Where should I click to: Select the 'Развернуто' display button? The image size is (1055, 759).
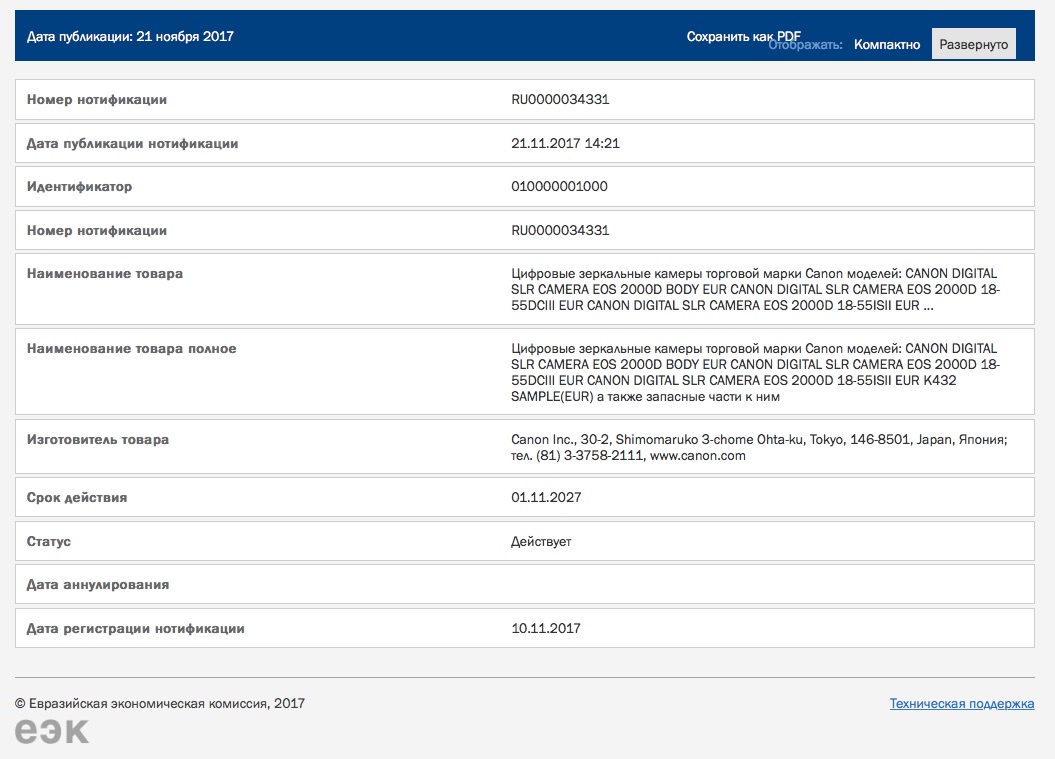(x=974, y=44)
